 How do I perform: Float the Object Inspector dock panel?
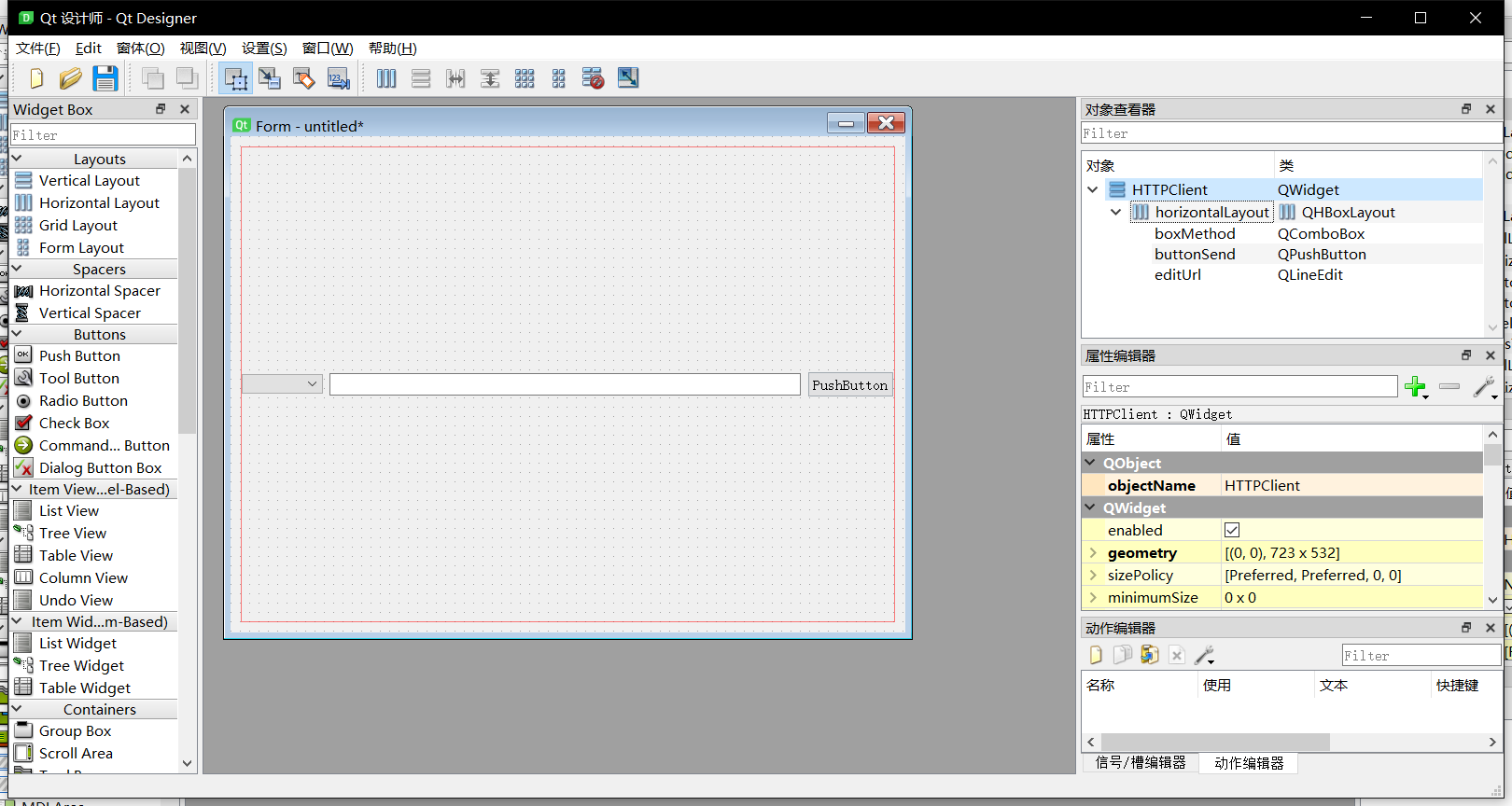1466,109
